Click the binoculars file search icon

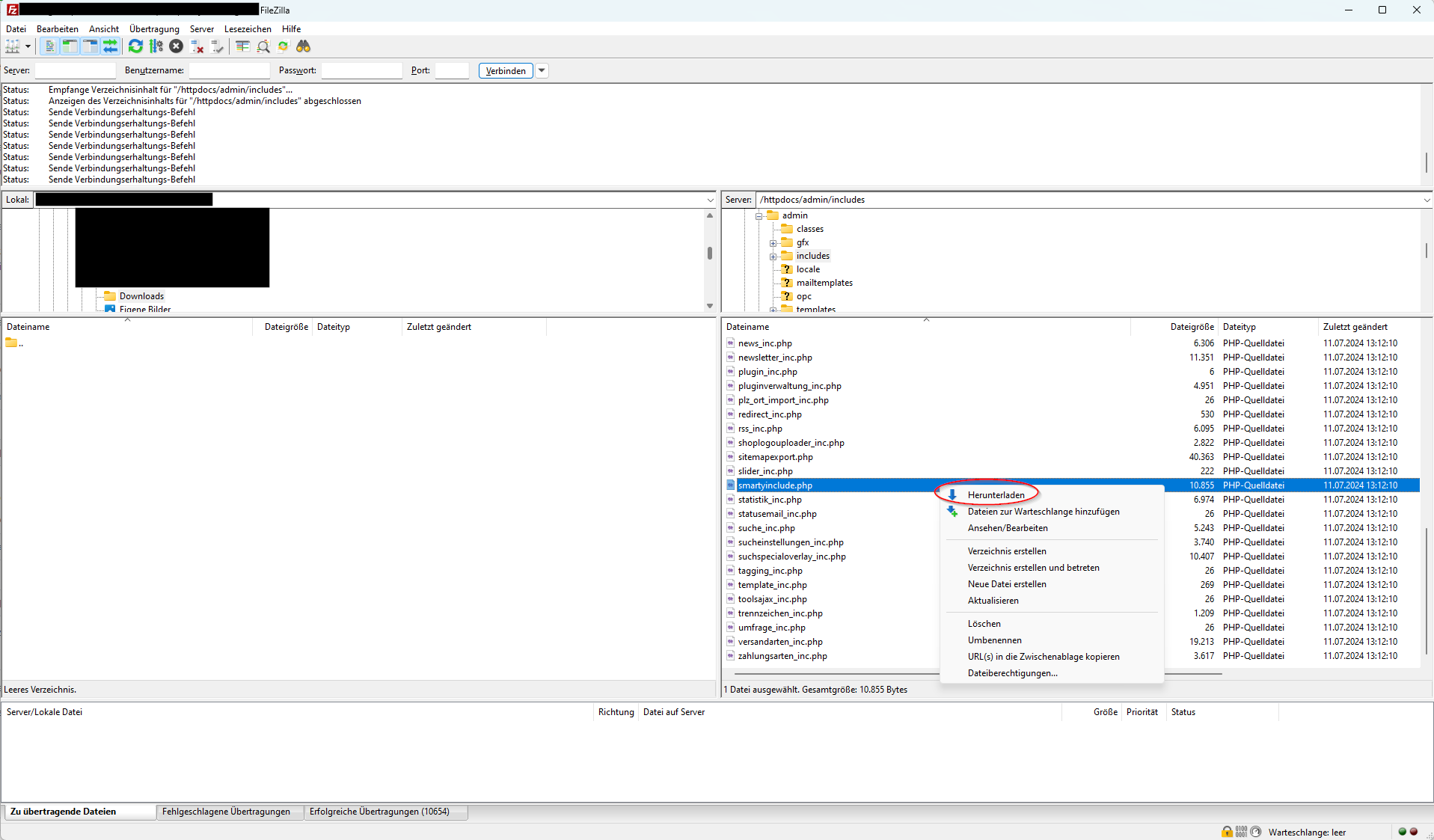[303, 46]
